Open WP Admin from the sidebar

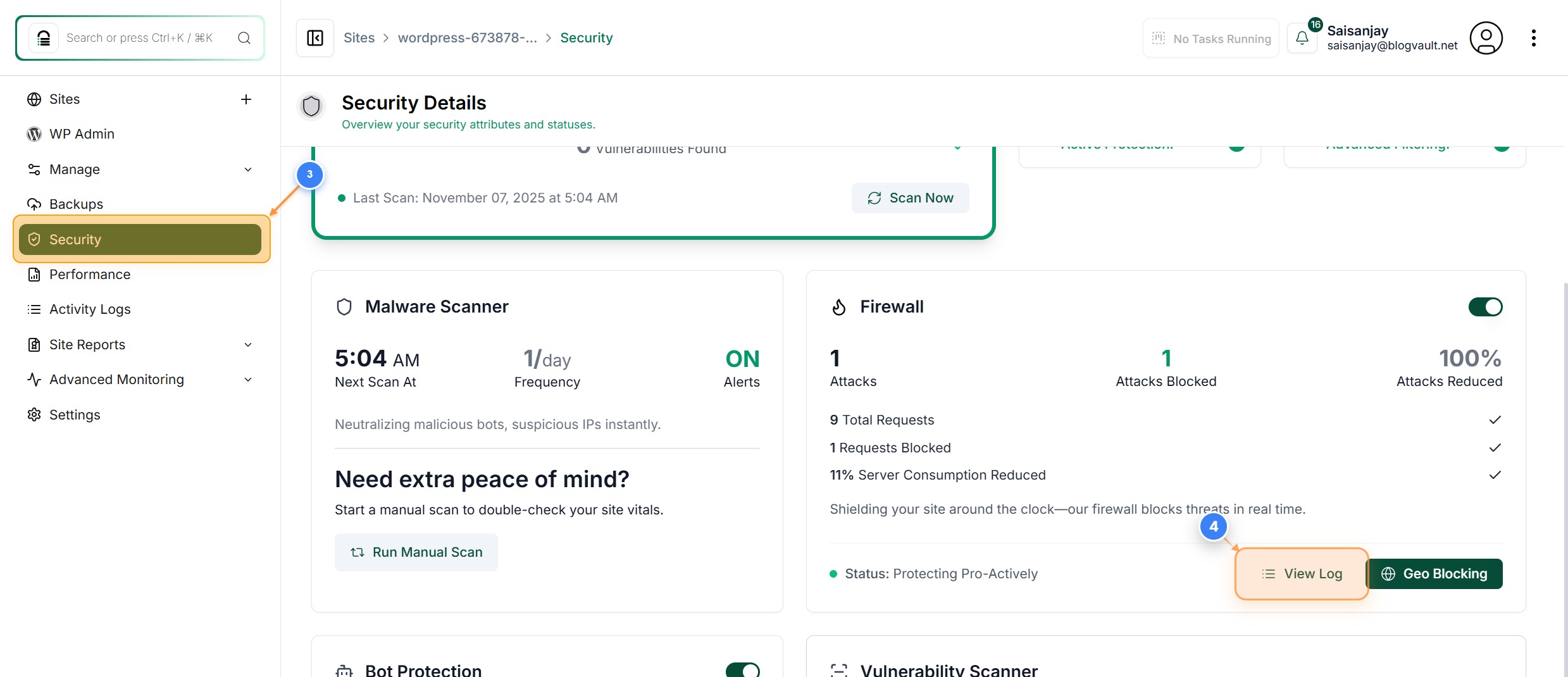coord(81,134)
